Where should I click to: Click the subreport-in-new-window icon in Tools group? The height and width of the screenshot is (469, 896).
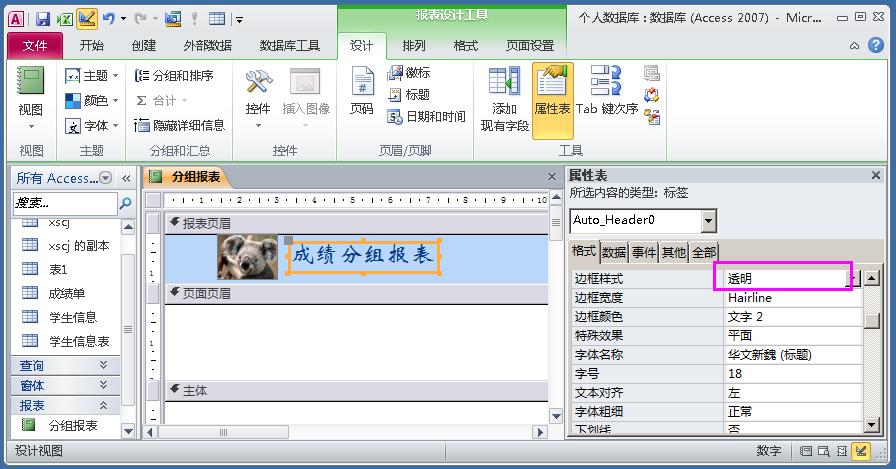coord(651,73)
